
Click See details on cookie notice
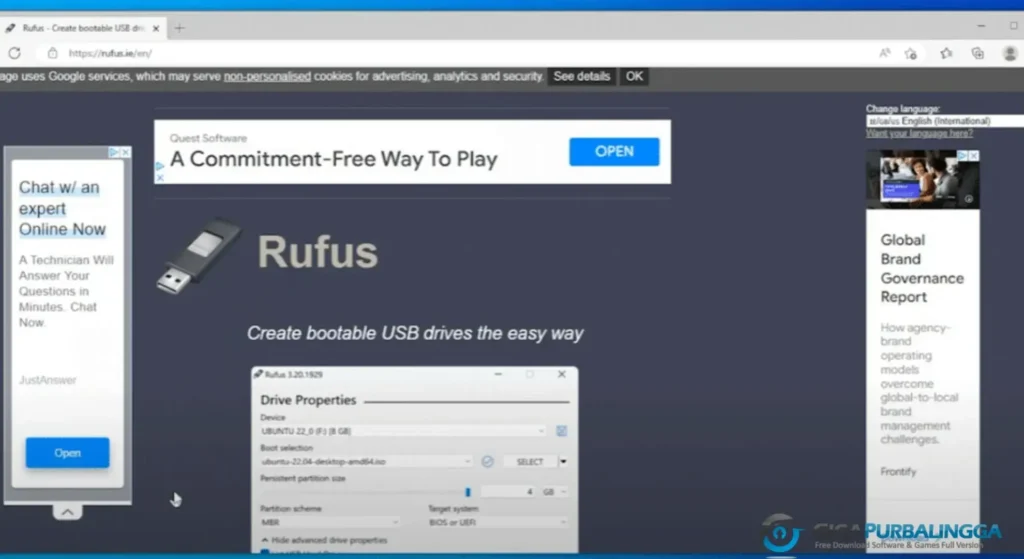point(581,76)
